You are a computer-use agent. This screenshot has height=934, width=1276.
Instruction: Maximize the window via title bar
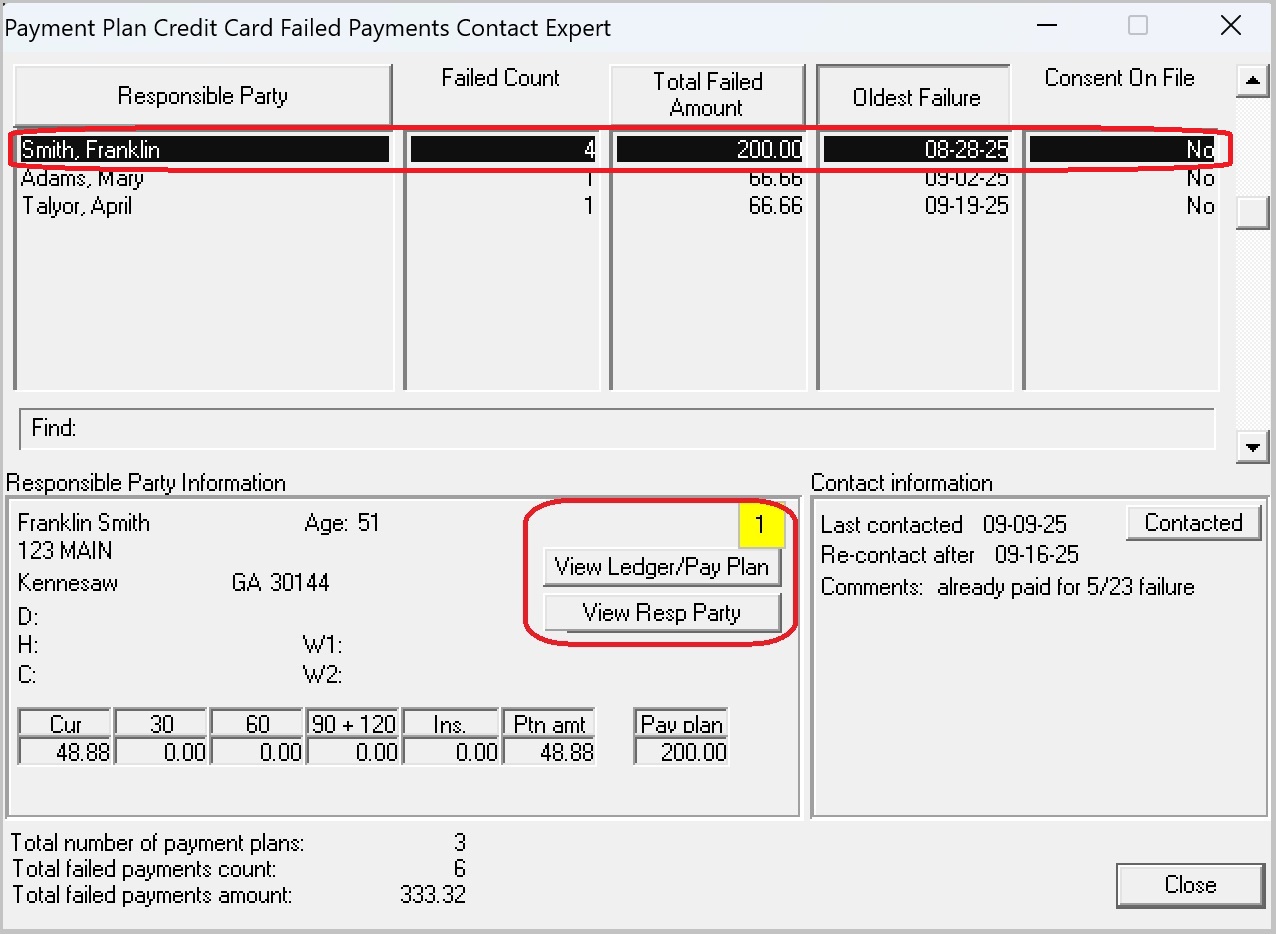pyautogui.click(x=1137, y=26)
